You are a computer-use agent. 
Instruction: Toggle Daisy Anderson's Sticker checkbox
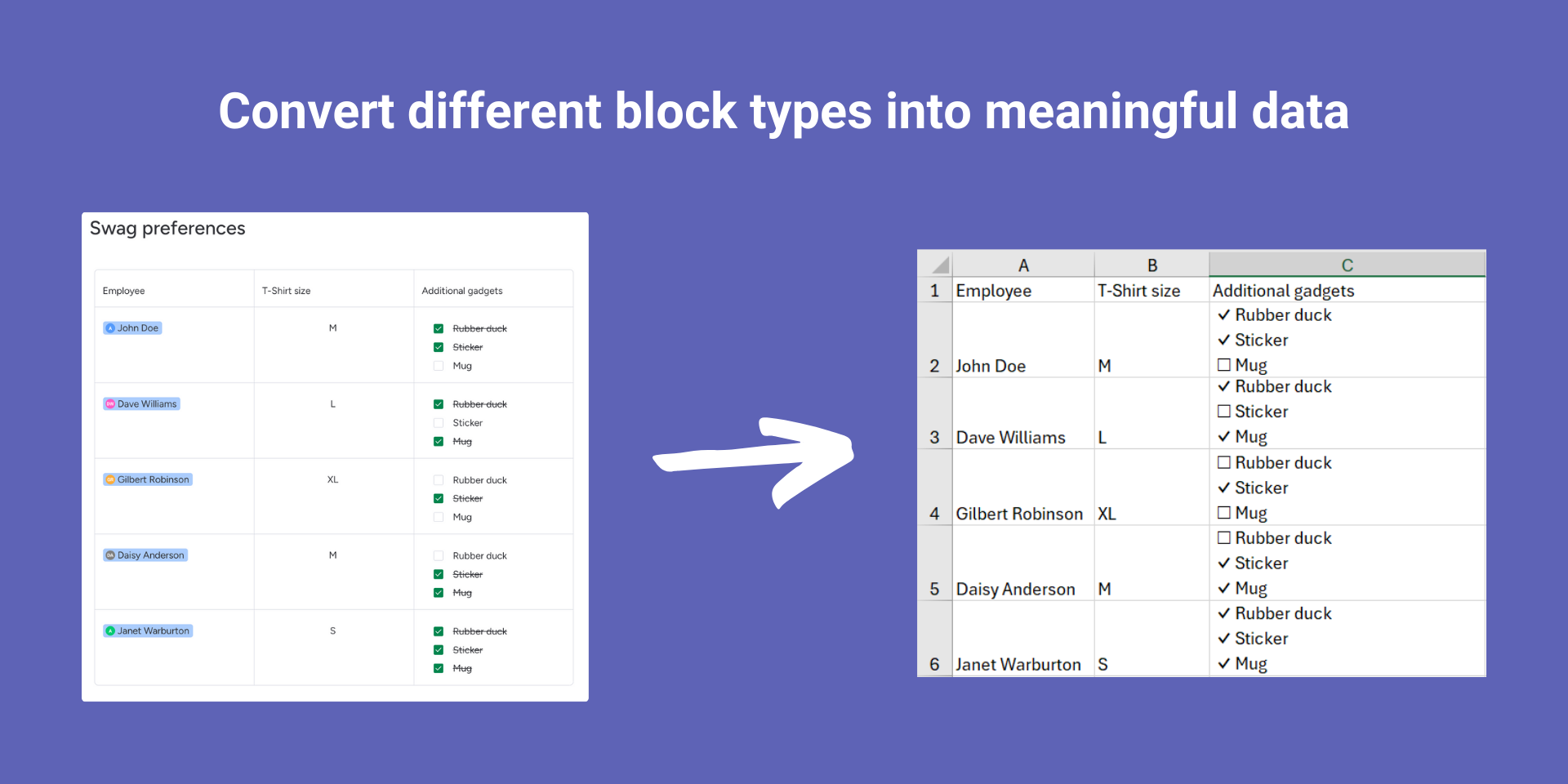coord(439,574)
